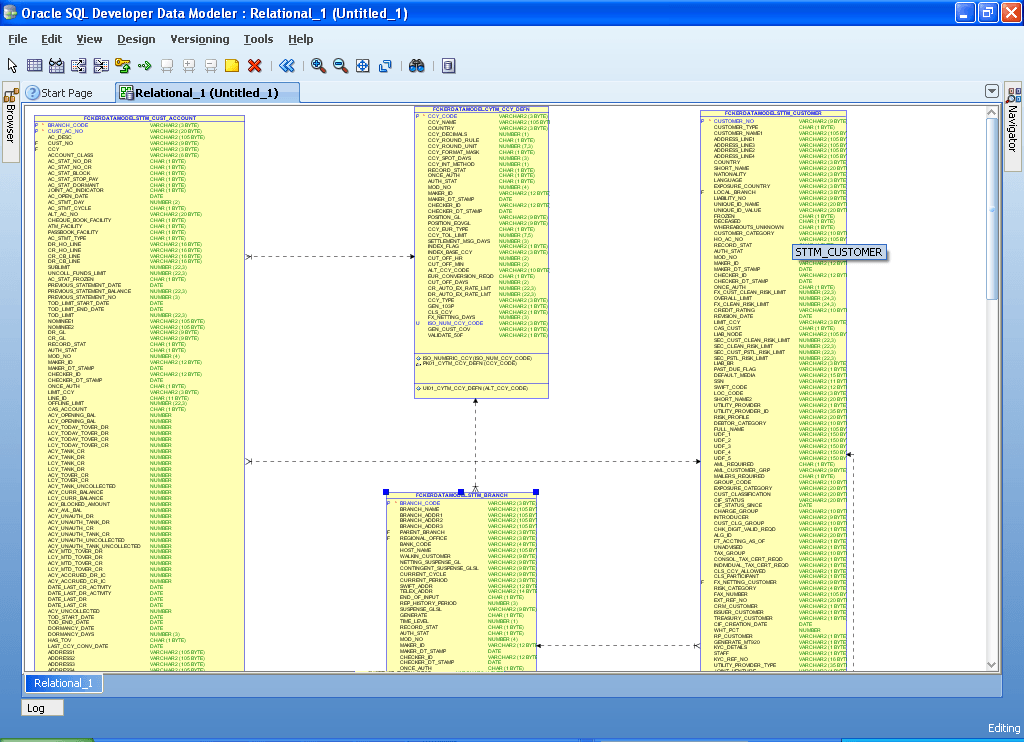The image size is (1024, 742).
Task: Open the Versioning menu
Action: 200,39
